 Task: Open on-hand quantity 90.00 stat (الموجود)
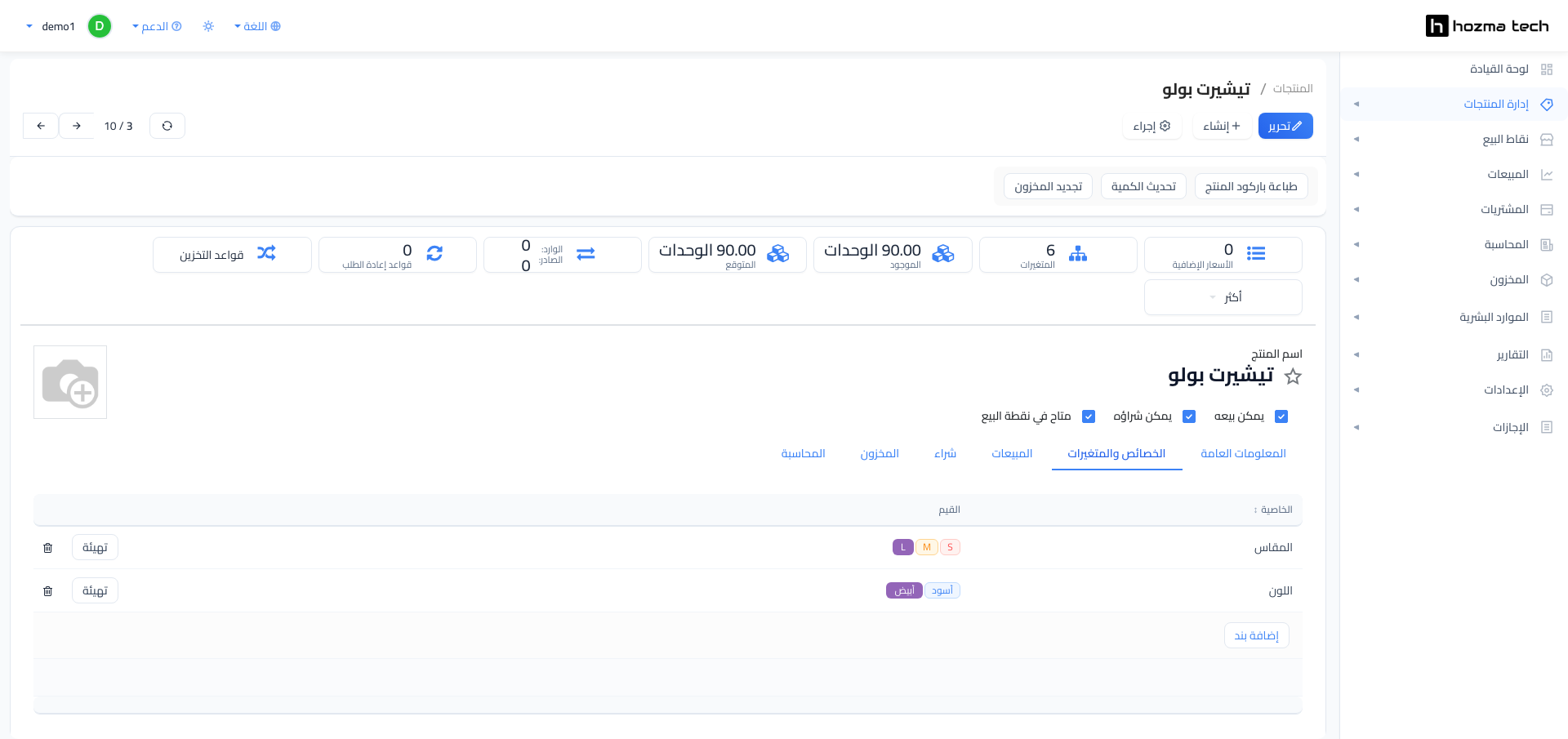point(893,255)
